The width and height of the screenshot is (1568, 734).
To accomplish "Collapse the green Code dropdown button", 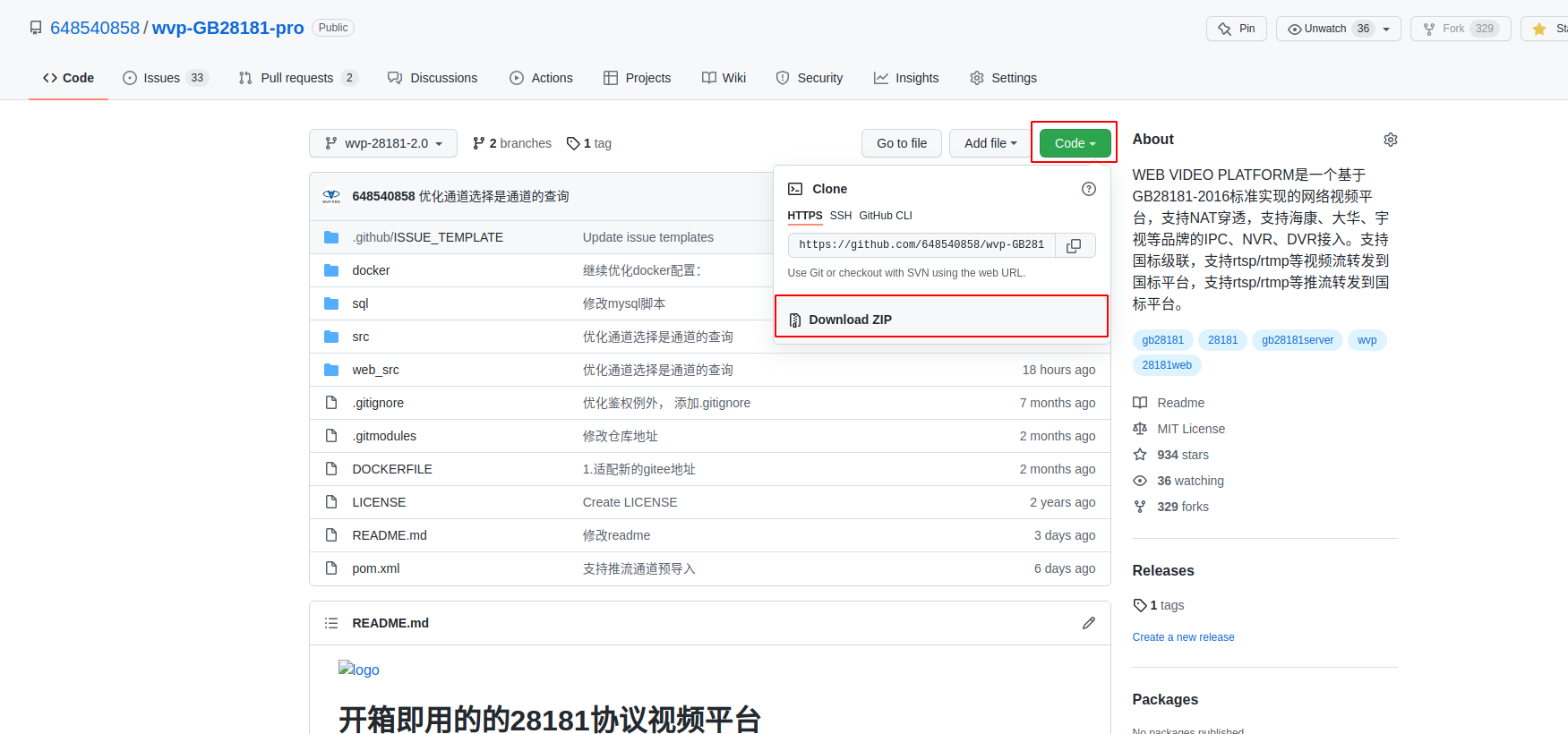I will tap(1075, 143).
